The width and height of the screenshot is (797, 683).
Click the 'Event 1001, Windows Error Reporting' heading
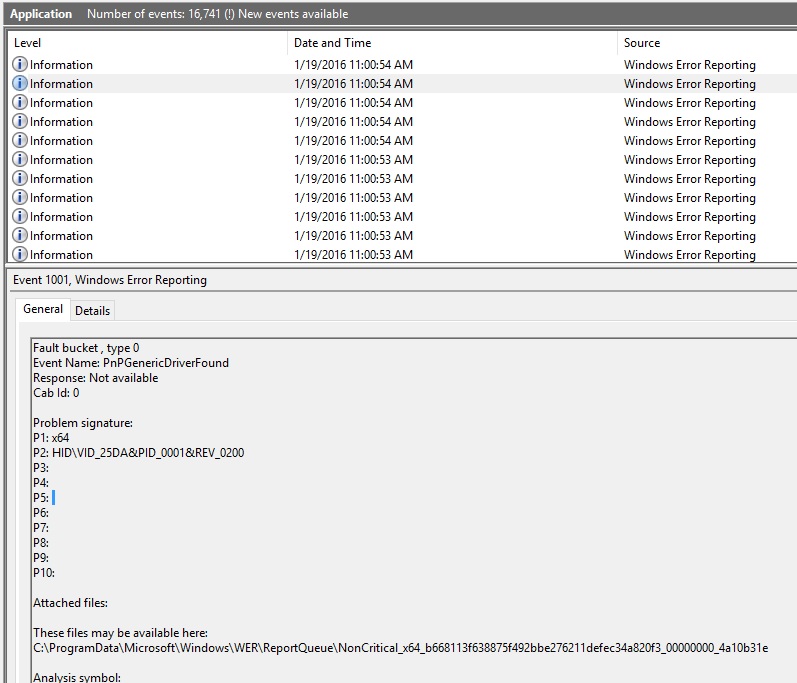pyautogui.click(x=110, y=280)
